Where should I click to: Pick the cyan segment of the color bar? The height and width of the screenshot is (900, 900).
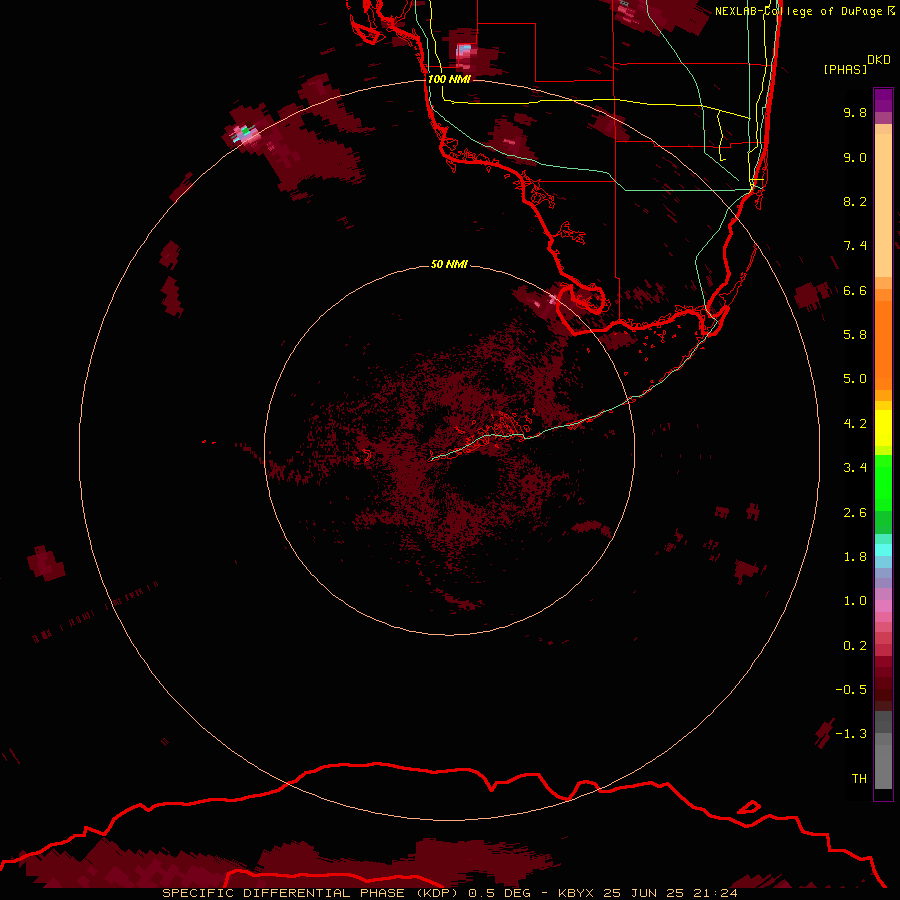pyautogui.click(x=883, y=550)
